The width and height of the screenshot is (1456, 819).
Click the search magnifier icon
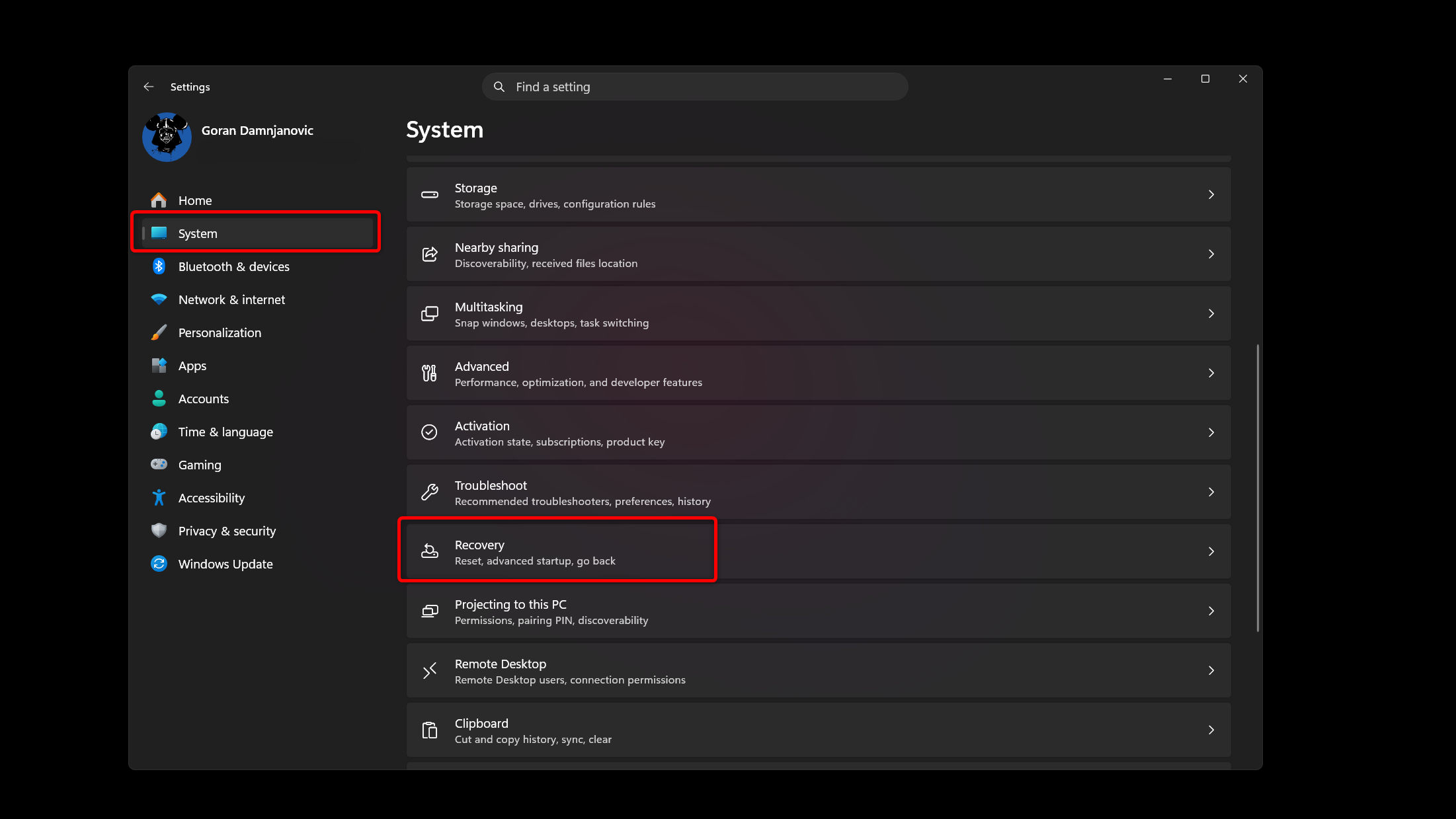499,87
